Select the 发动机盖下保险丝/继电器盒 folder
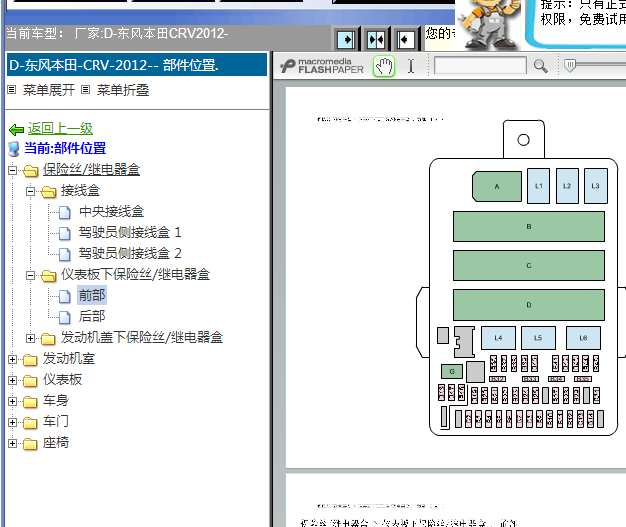626x527 pixels. (142, 337)
